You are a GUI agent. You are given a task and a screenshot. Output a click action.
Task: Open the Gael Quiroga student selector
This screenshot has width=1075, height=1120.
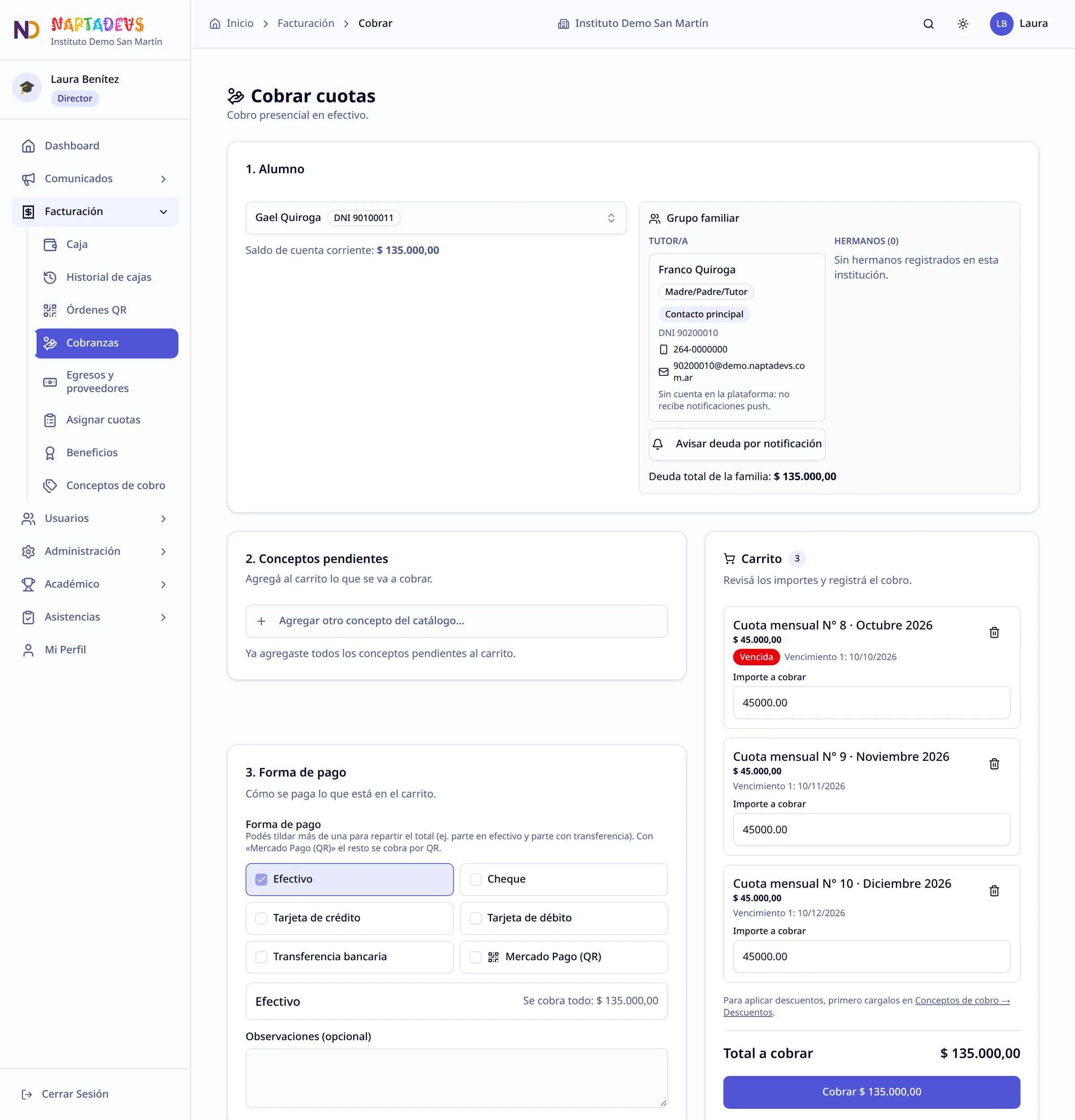point(436,218)
